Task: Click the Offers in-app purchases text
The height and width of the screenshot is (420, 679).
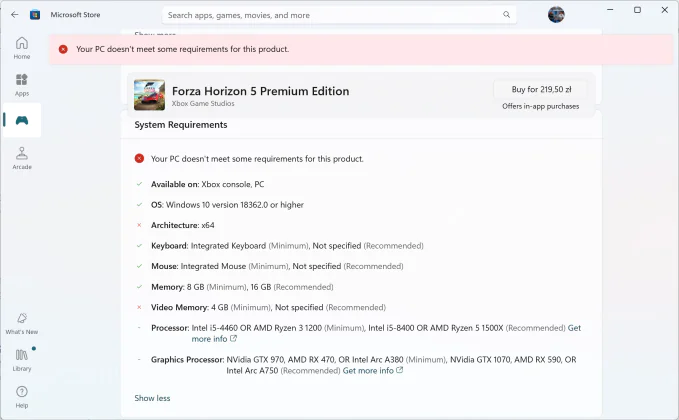Action: [x=540, y=106]
